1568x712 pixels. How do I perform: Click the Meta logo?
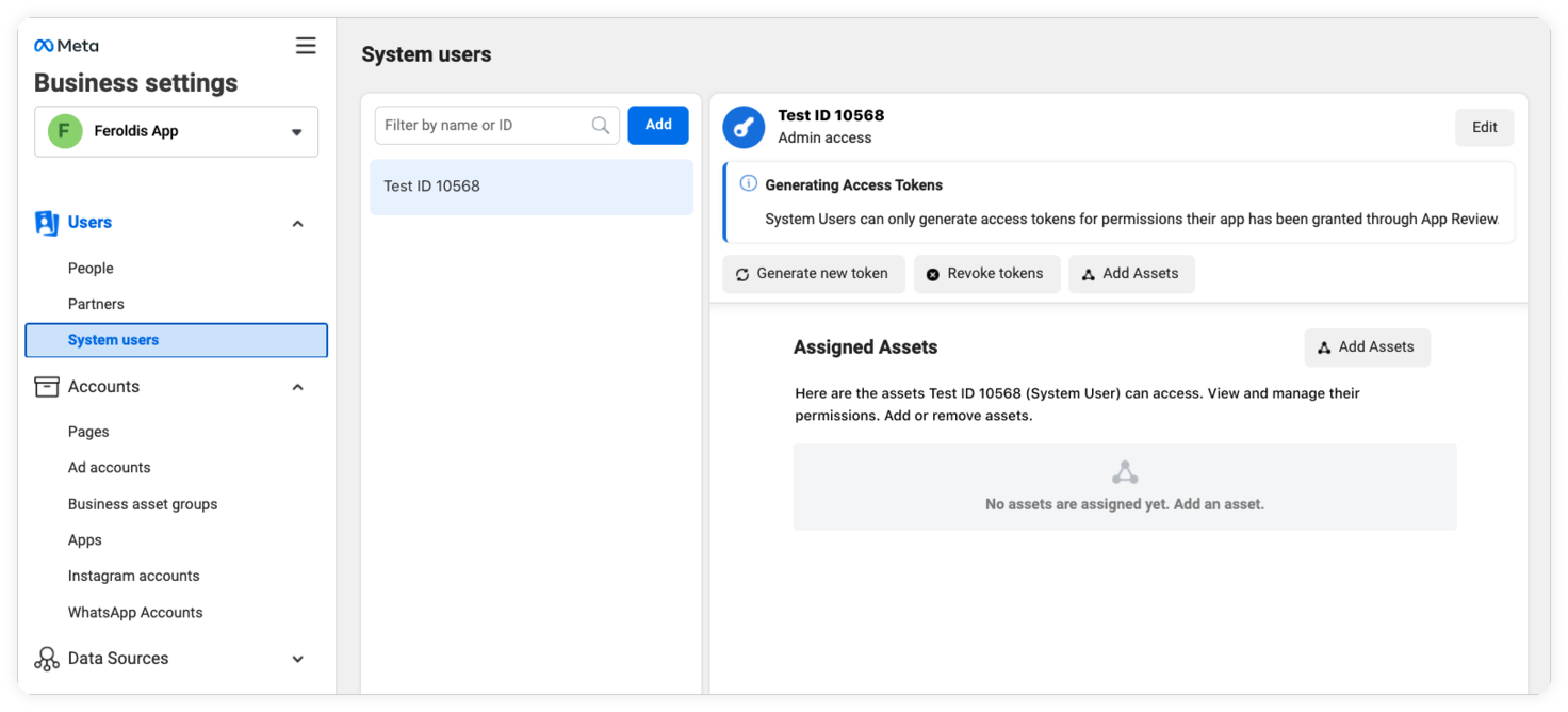point(66,46)
